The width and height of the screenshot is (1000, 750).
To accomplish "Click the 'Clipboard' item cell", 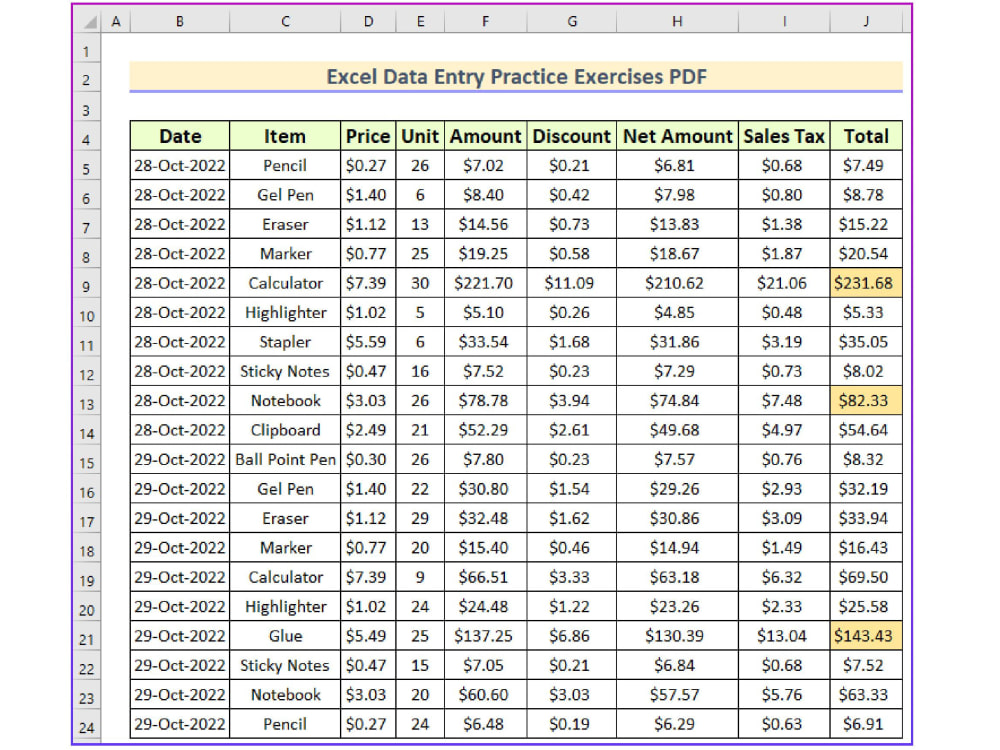I will (x=285, y=430).
